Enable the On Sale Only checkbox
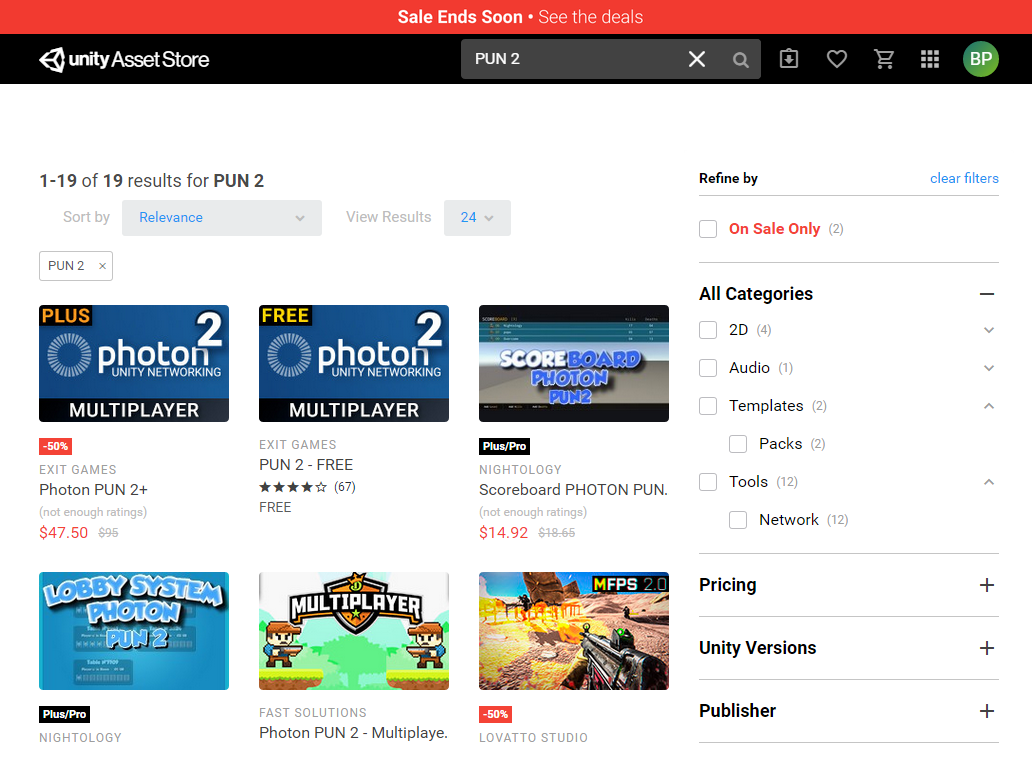The width and height of the screenshot is (1032, 762). pos(708,229)
